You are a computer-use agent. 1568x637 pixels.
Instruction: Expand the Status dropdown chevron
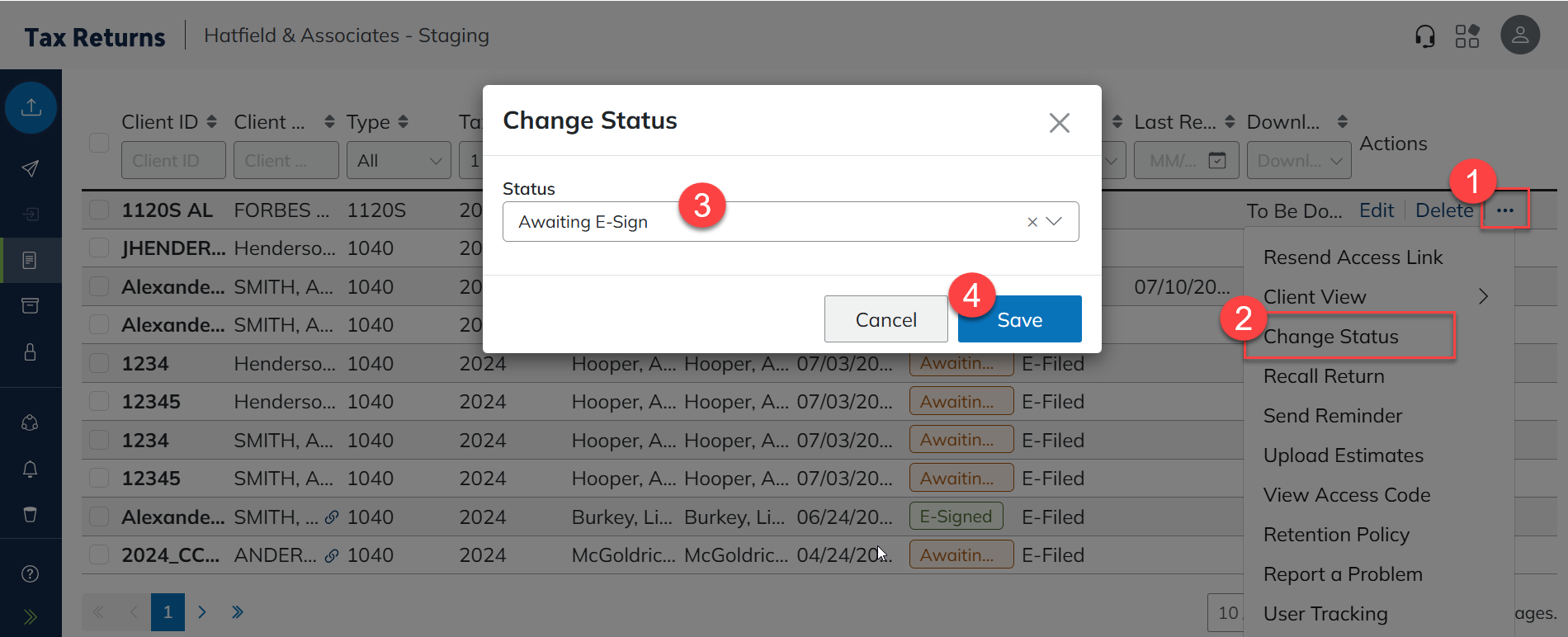[x=1054, y=221]
